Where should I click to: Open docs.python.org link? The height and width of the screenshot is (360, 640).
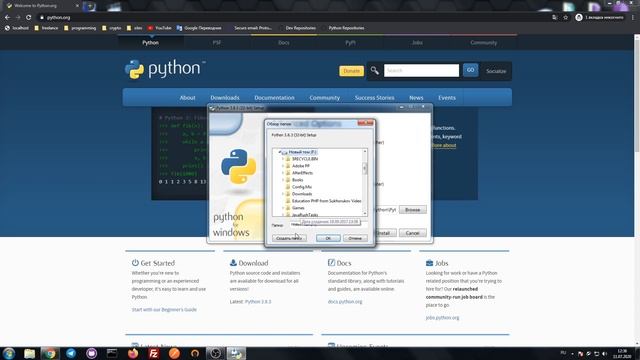345,302
